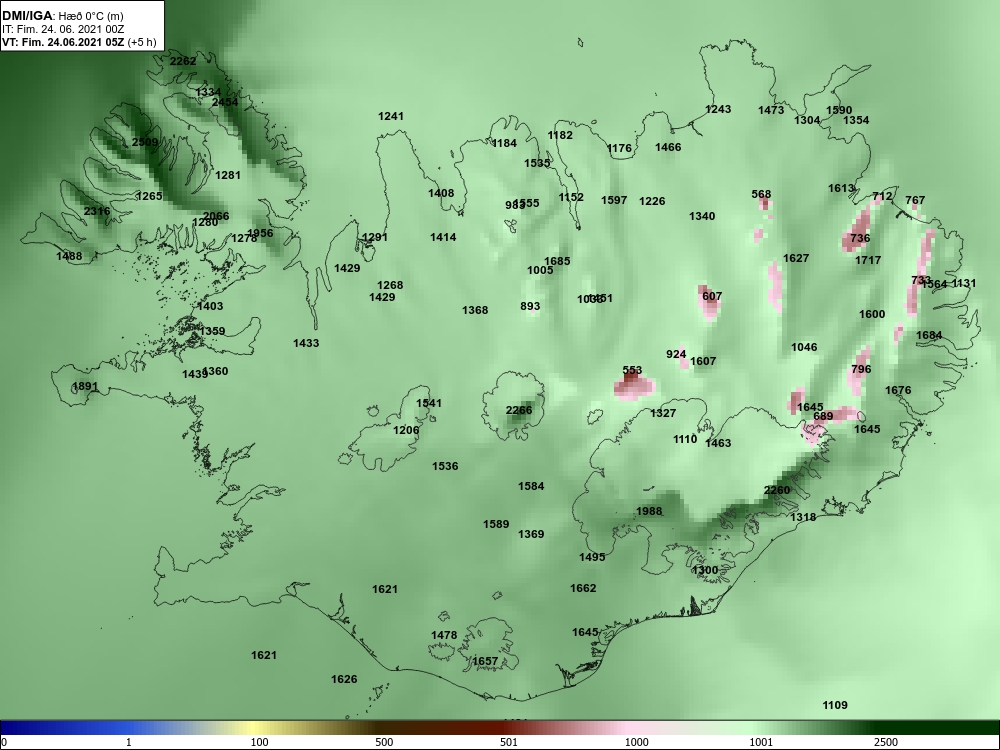Viewport: 1000px width, 750px height.
Task: Click the 1676 value label
Action: (898, 390)
